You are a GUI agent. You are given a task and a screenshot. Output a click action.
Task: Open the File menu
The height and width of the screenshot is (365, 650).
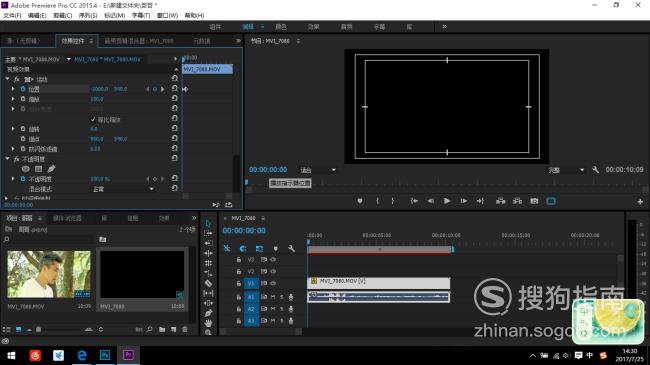(12, 15)
